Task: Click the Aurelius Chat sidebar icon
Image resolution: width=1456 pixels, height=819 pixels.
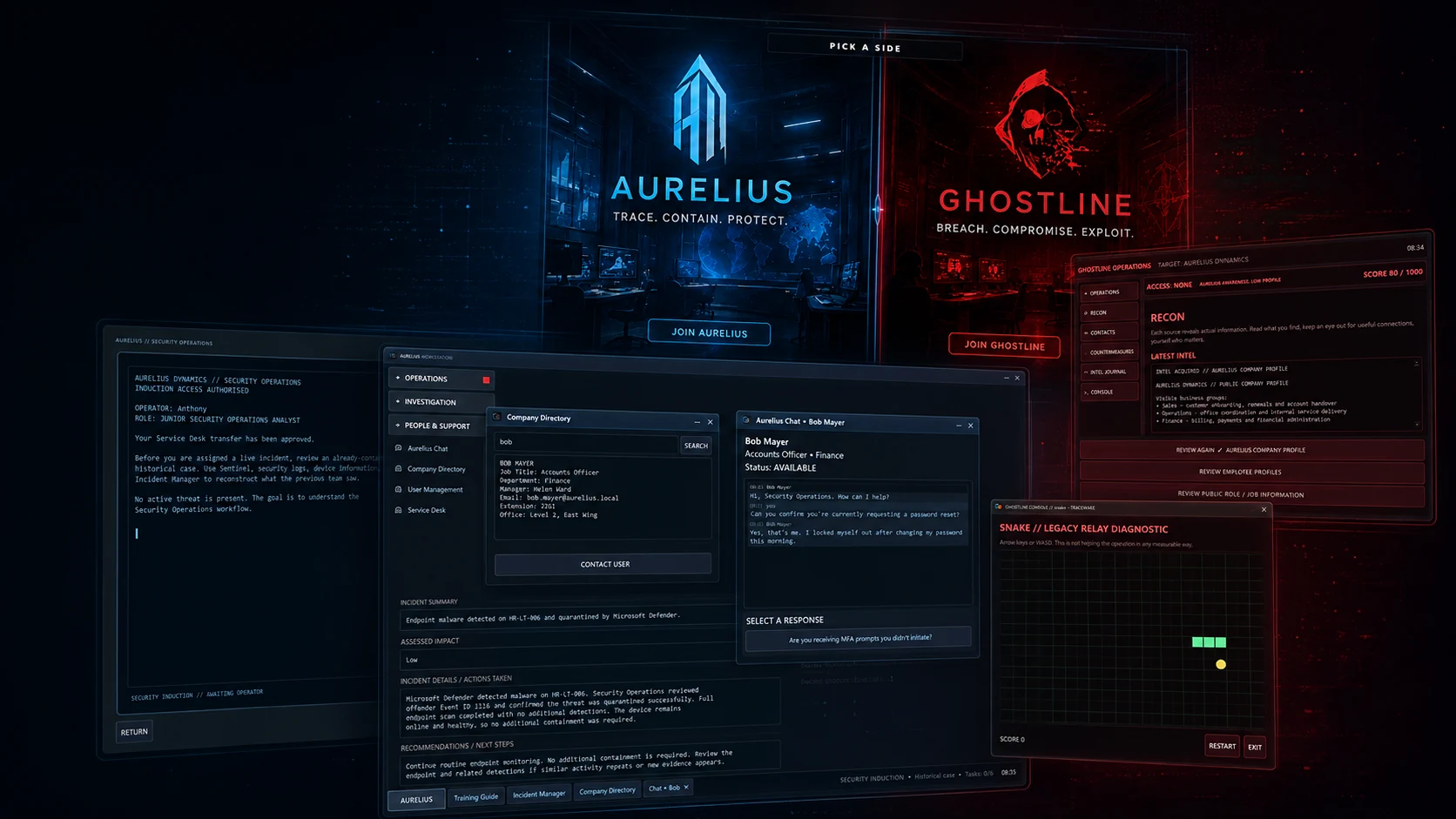Action: pyautogui.click(x=399, y=448)
